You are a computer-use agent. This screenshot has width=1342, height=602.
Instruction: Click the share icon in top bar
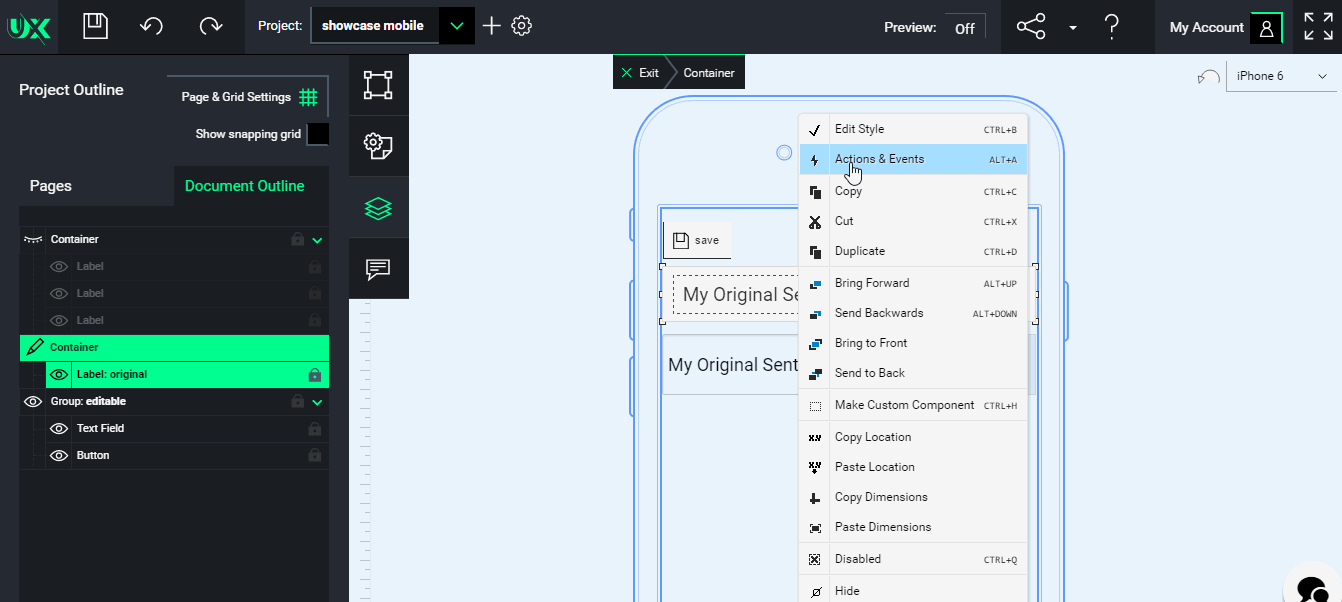[x=1031, y=27]
